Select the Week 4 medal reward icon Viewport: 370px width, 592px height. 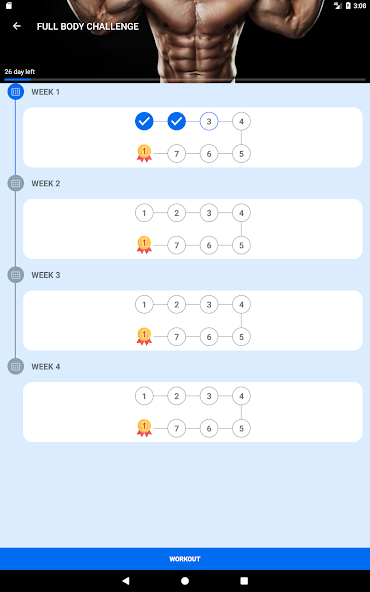coord(144,428)
